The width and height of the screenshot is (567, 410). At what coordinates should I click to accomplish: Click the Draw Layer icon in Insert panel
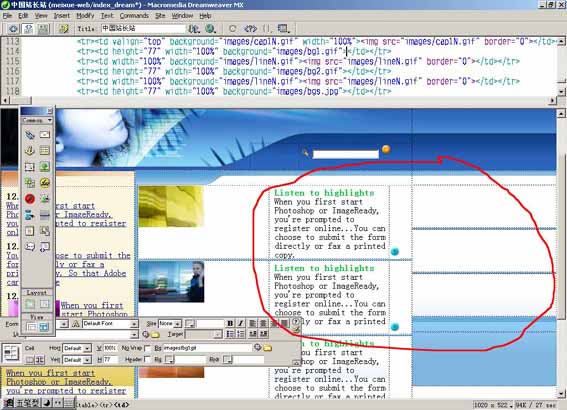[x=30, y=167]
